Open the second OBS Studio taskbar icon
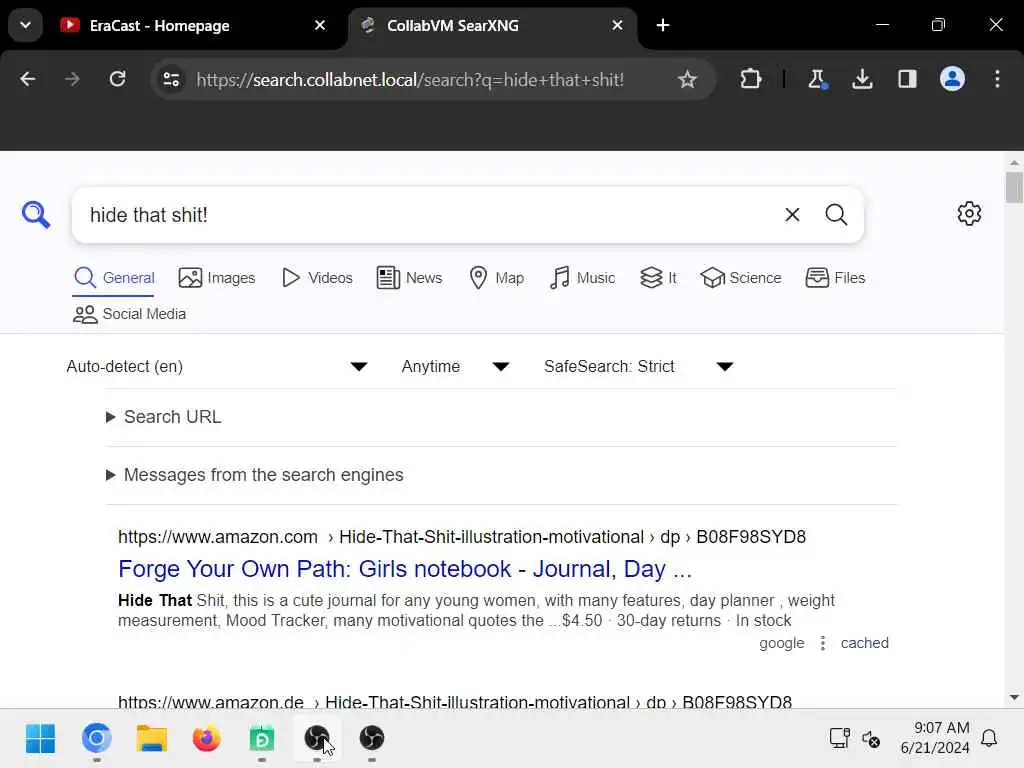This screenshot has width=1024, height=768. (x=372, y=739)
